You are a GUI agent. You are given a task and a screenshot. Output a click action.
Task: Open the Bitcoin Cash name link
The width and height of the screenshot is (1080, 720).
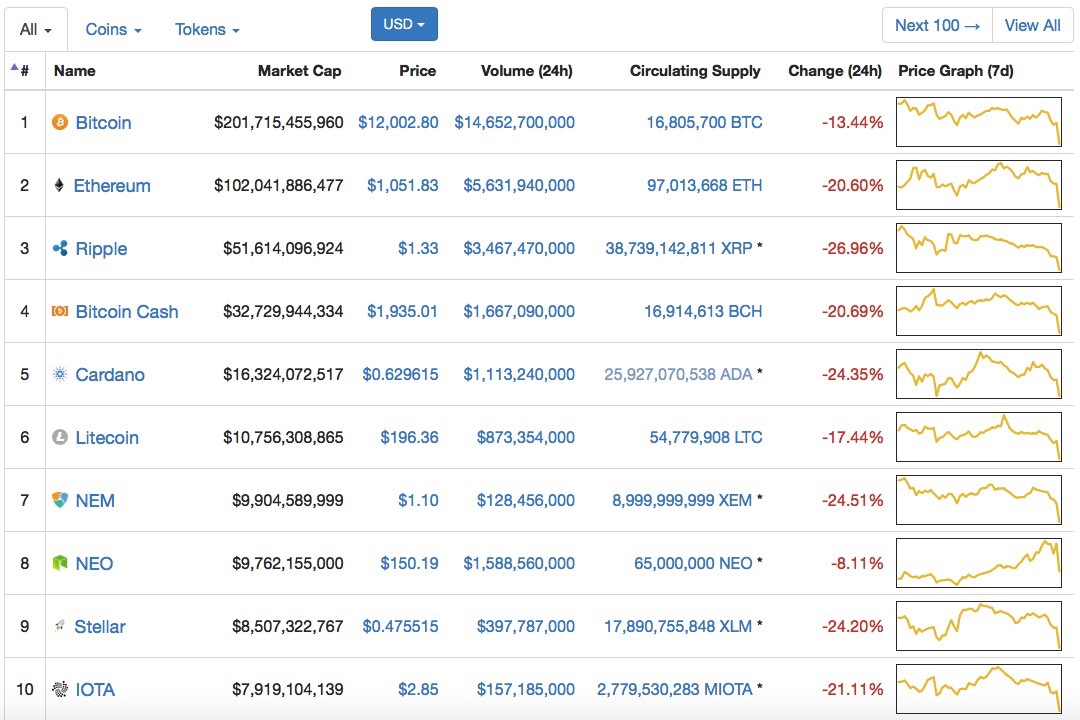click(x=127, y=311)
